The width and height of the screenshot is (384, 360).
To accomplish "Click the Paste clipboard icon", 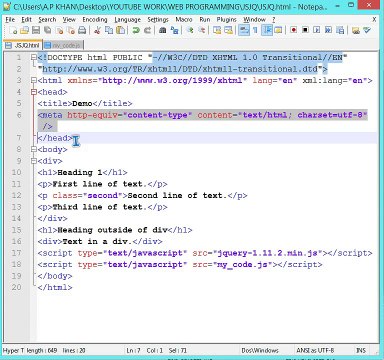I will 120,31.
